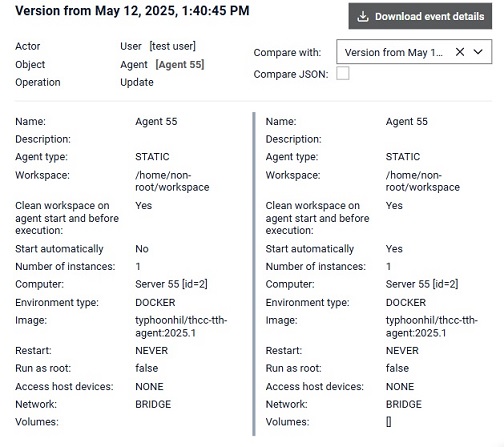The image size is (504, 447).
Task: Select the [Agent 55] object value
Action: pos(180,64)
